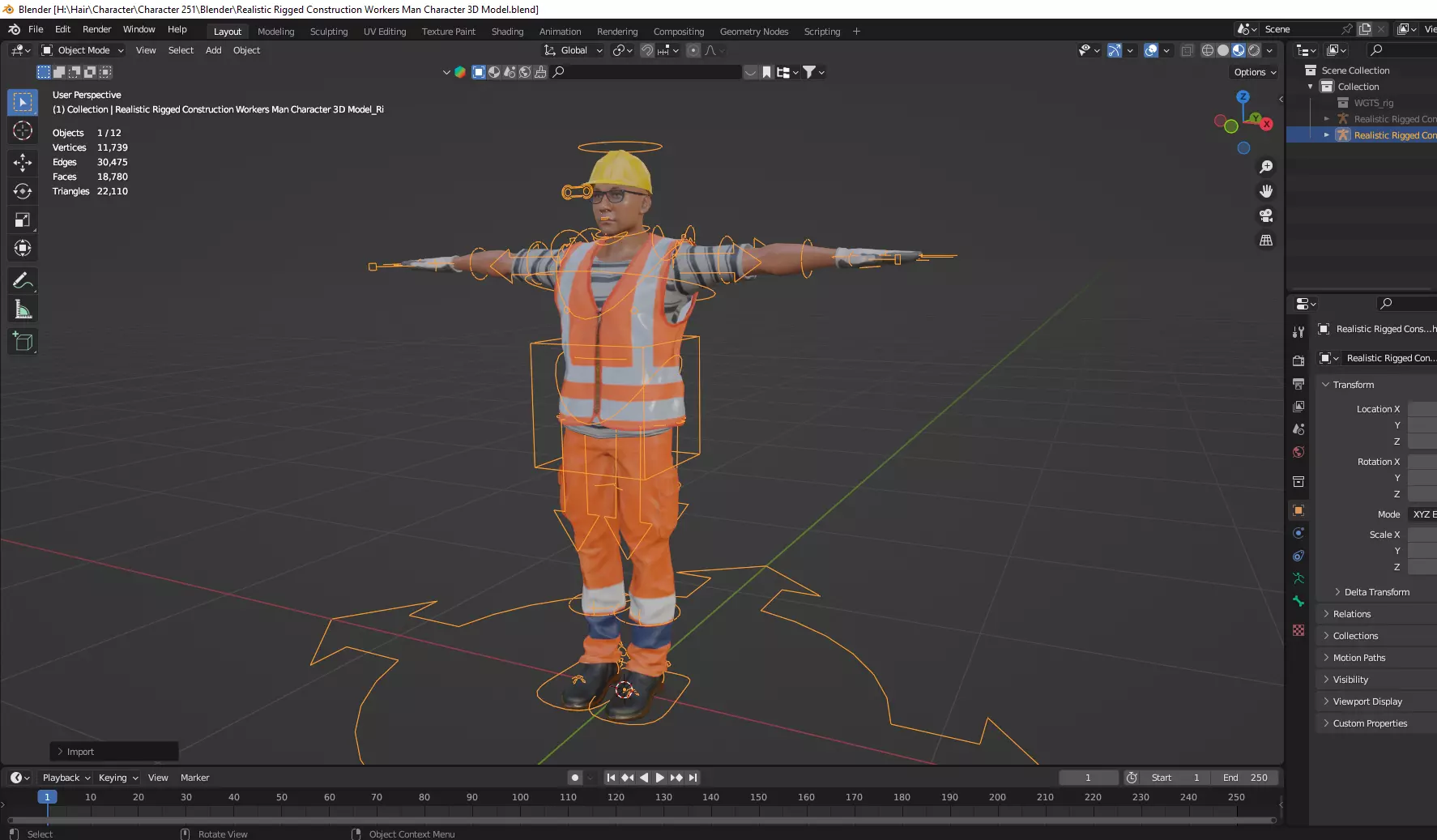Activate the Transform tool
This screenshot has height=840, width=1437.
coord(23,248)
